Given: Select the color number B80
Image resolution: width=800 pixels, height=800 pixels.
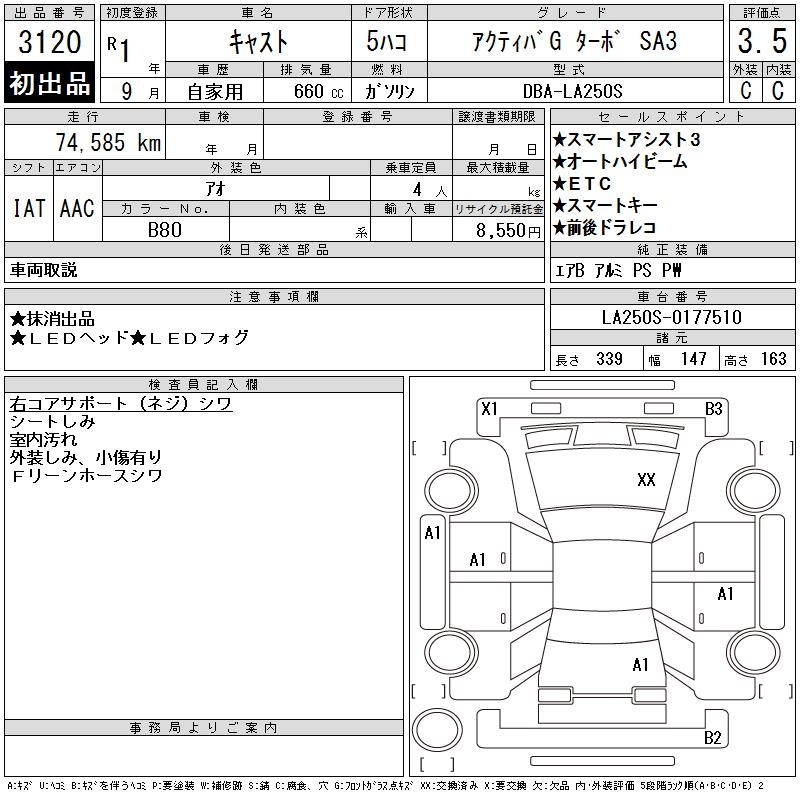Looking at the screenshot, I should [164, 230].
